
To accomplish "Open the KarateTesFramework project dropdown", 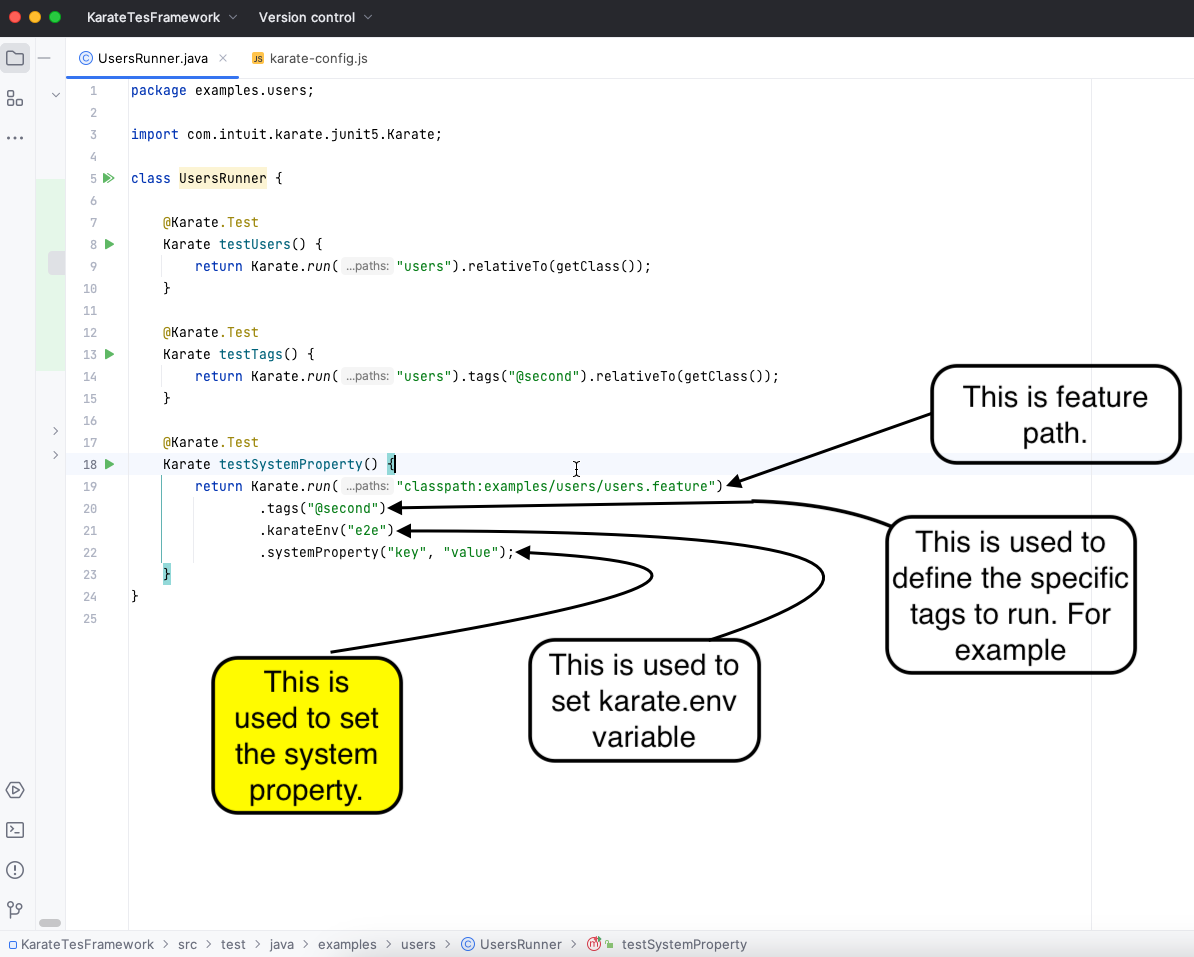I will coord(162,17).
